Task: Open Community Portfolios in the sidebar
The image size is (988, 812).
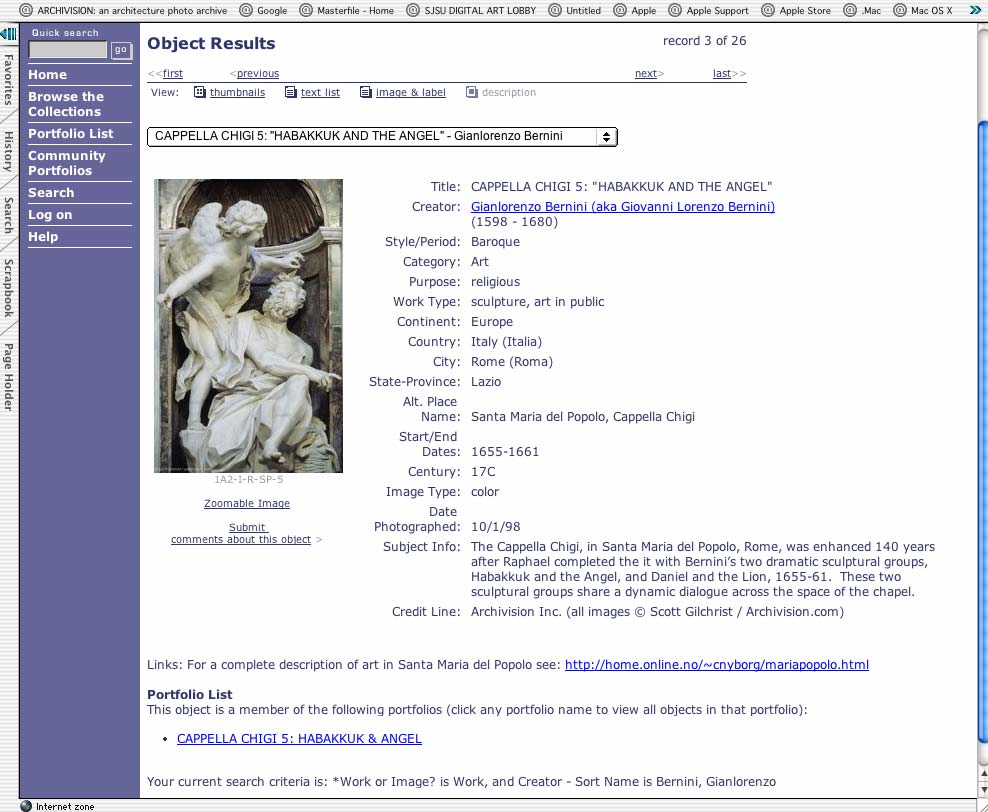Action: click(x=66, y=163)
